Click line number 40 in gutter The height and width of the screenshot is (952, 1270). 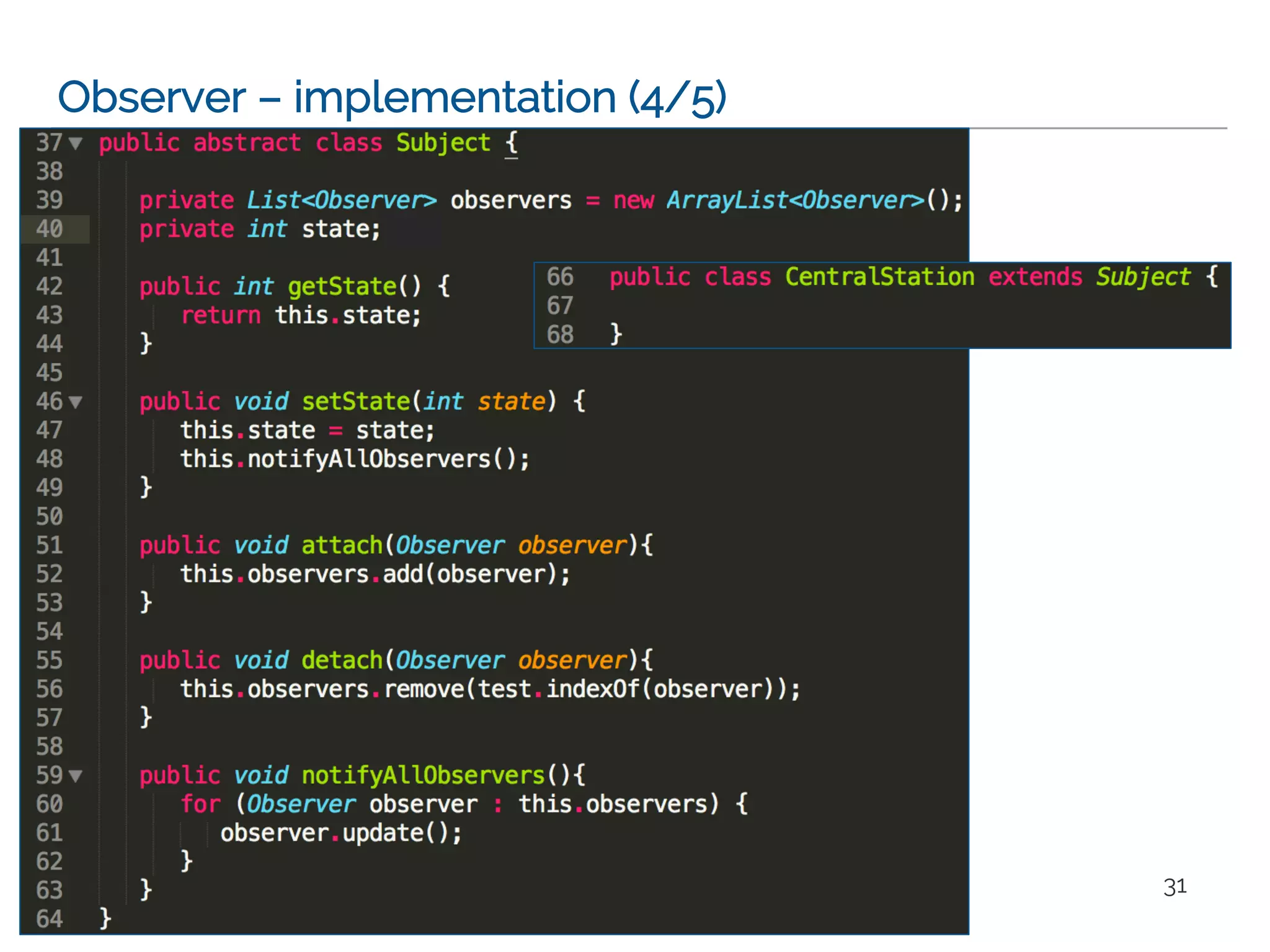pos(50,229)
